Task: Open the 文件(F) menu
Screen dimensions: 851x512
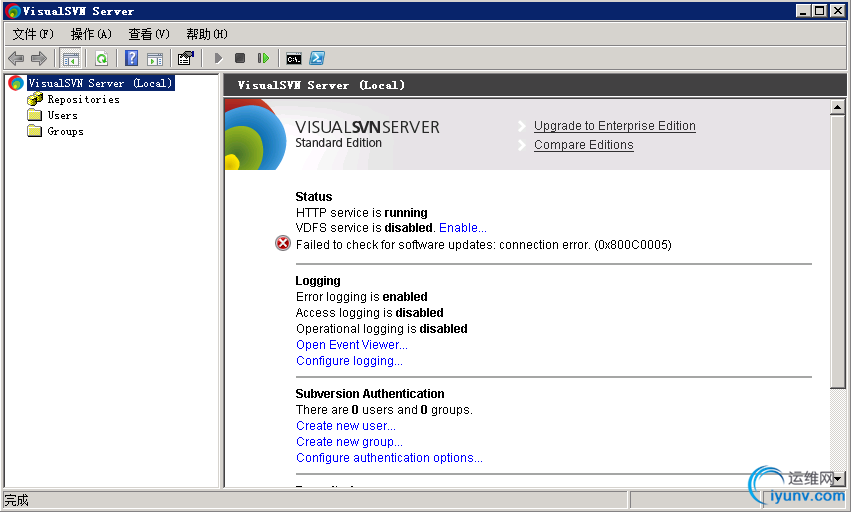Action: (33, 34)
